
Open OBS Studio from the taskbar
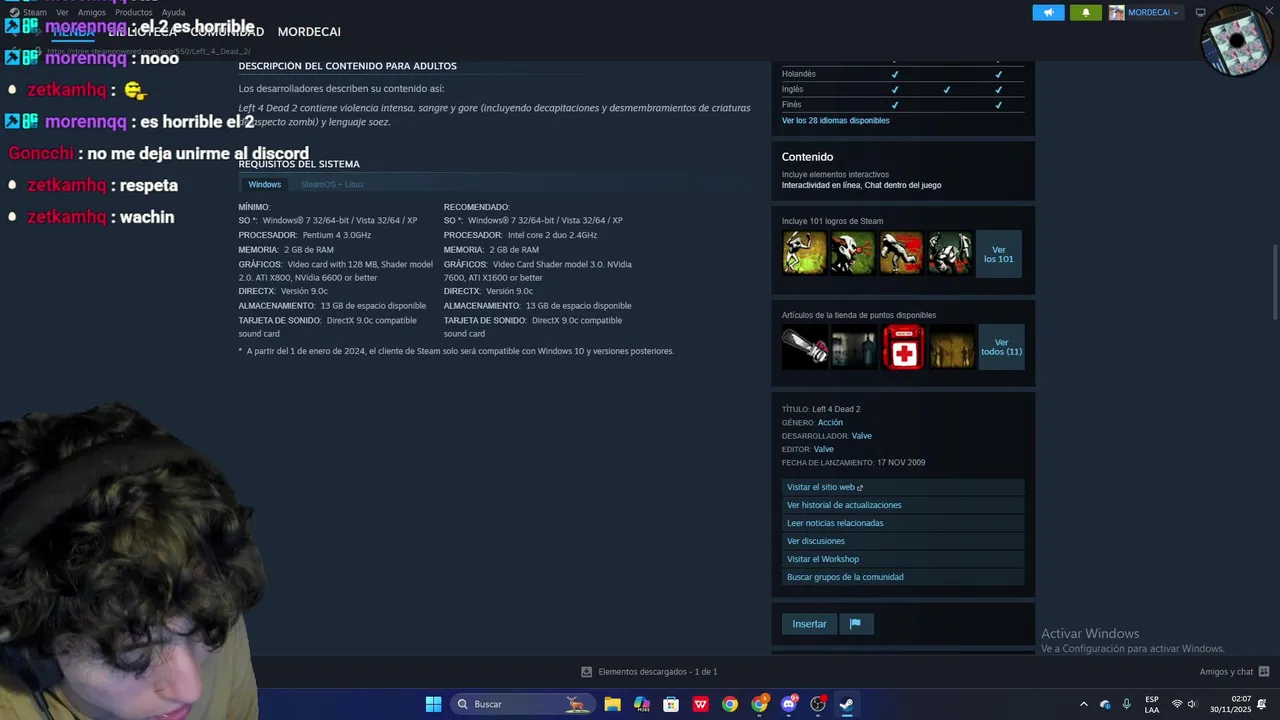pos(818,704)
